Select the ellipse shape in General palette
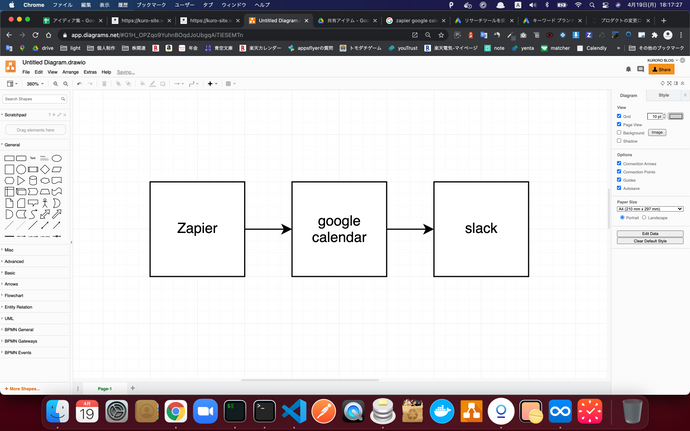 [56, 158]
